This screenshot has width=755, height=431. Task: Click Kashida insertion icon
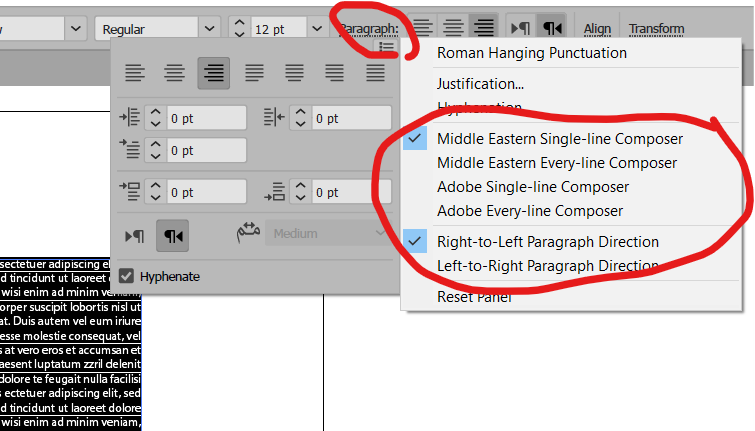(248, 233)
